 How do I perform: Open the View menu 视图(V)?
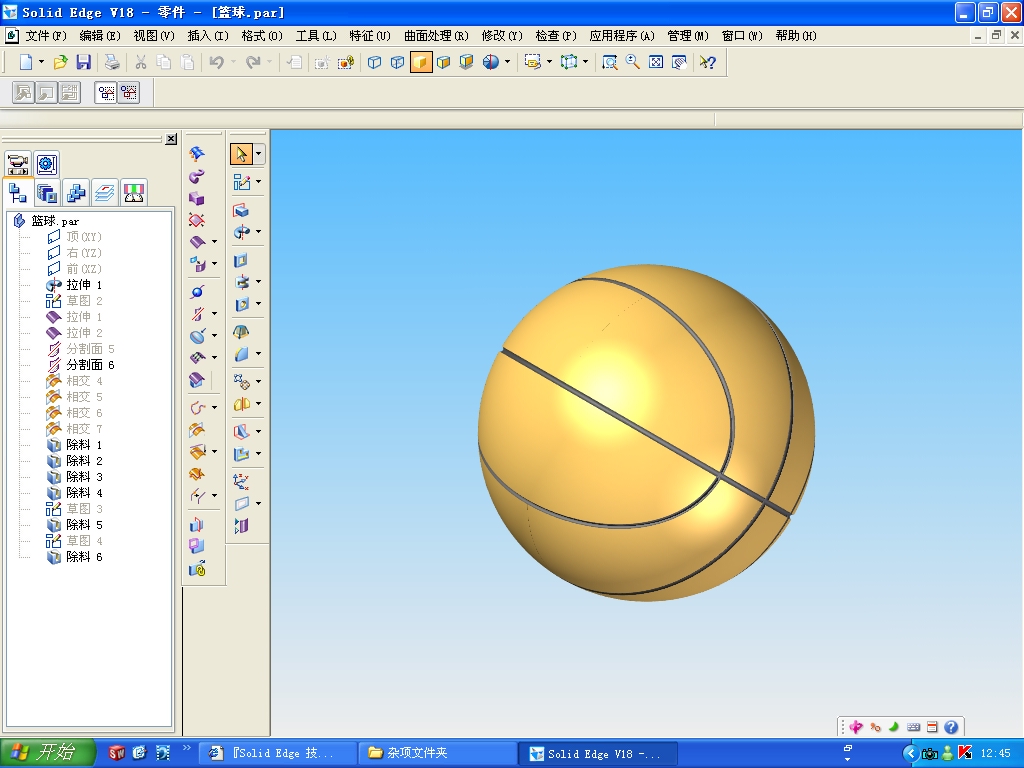pos(154,36)
